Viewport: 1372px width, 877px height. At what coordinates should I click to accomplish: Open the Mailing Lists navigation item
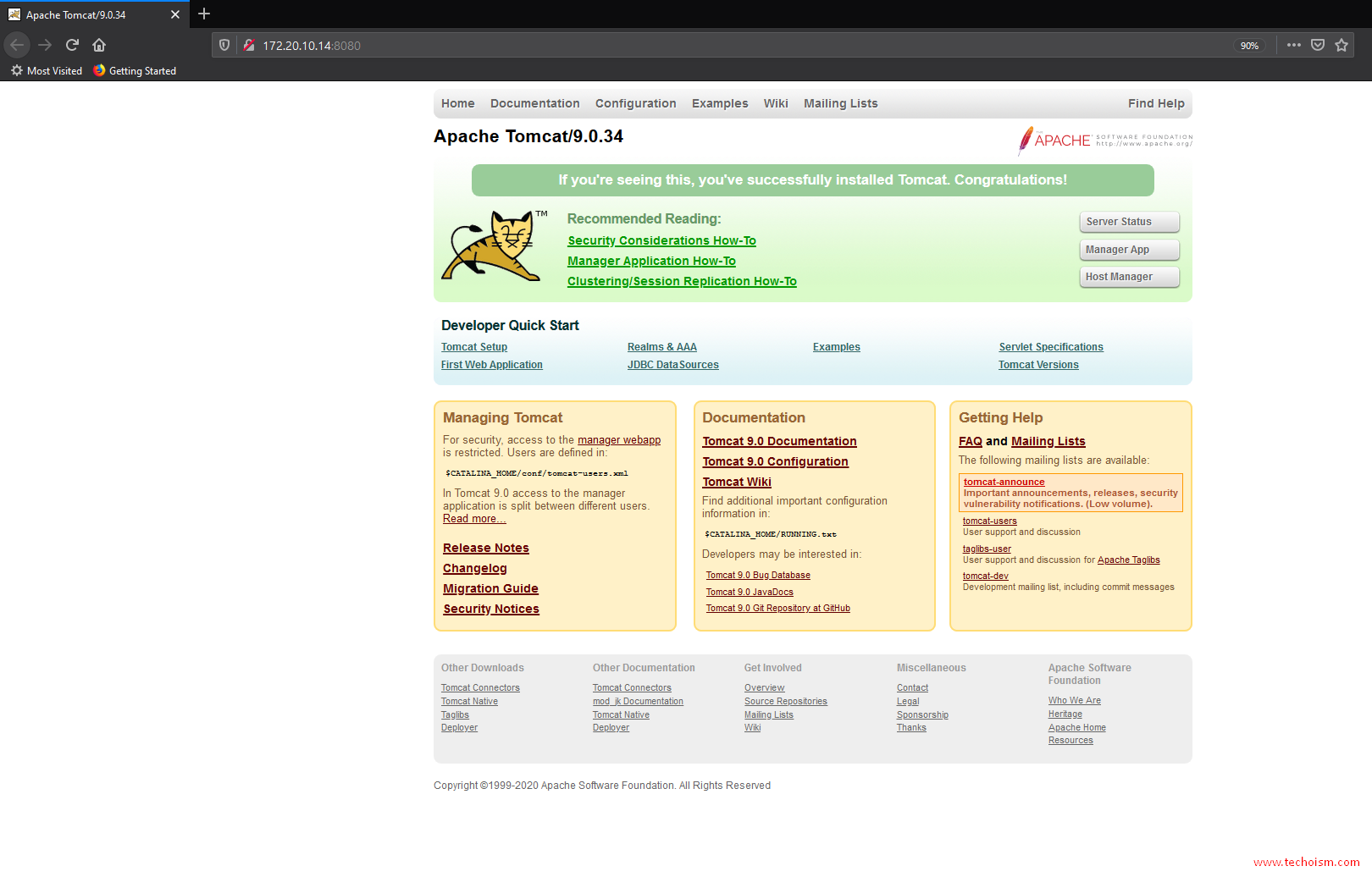coord(841,103)
